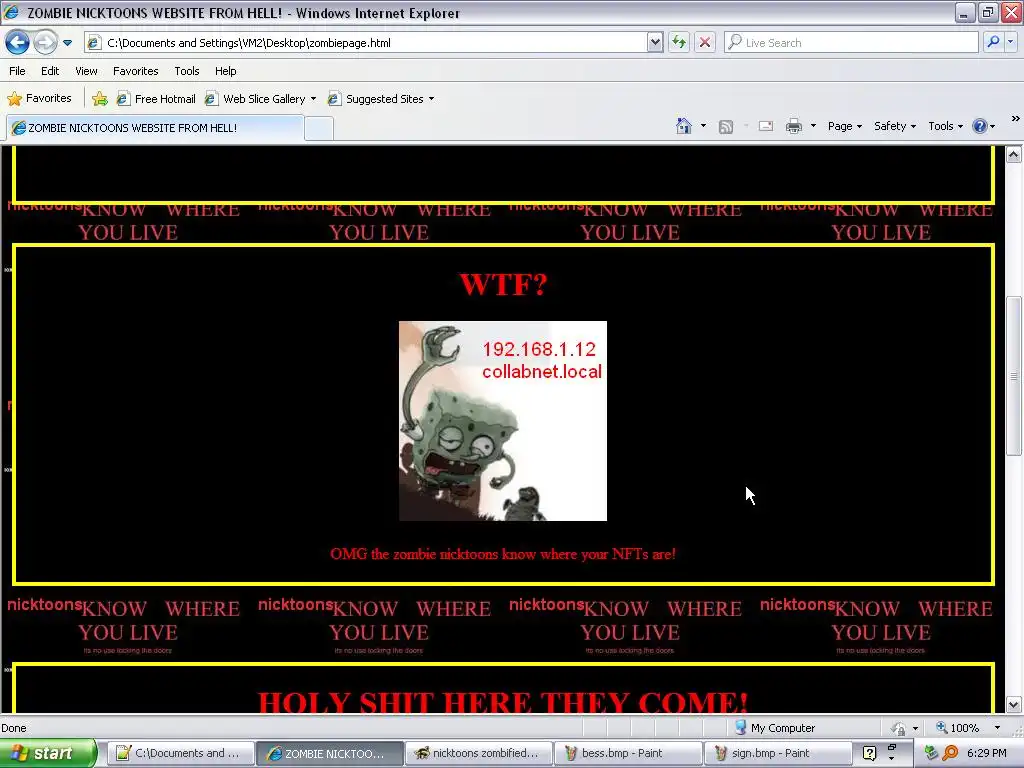Click the Read Mail envelope icon
Screen dimensions: 1024x768
(766, 126)
